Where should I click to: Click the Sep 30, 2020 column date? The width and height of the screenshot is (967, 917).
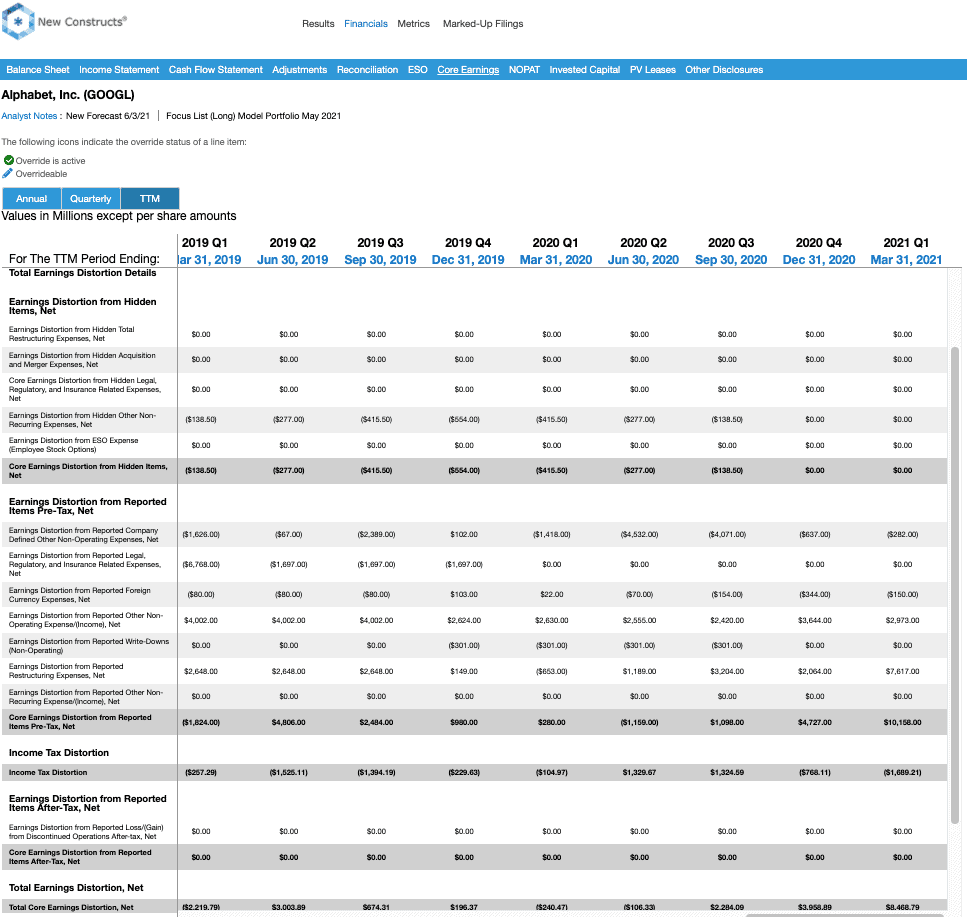[731, 260]
